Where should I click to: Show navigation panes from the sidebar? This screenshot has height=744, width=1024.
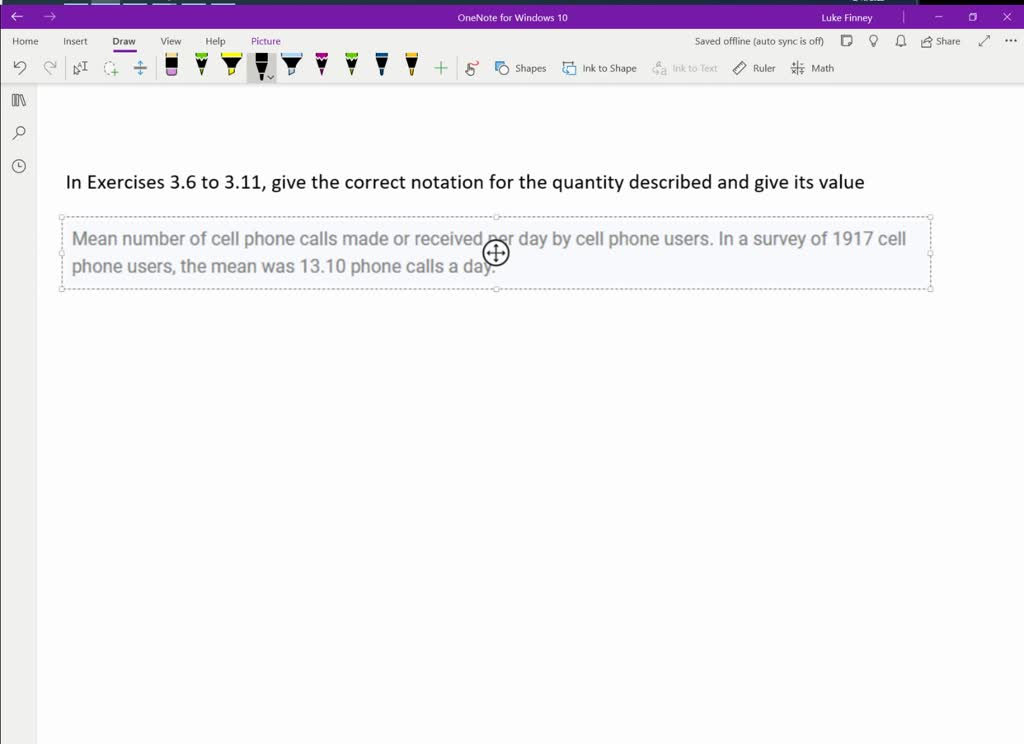(17, 100)
